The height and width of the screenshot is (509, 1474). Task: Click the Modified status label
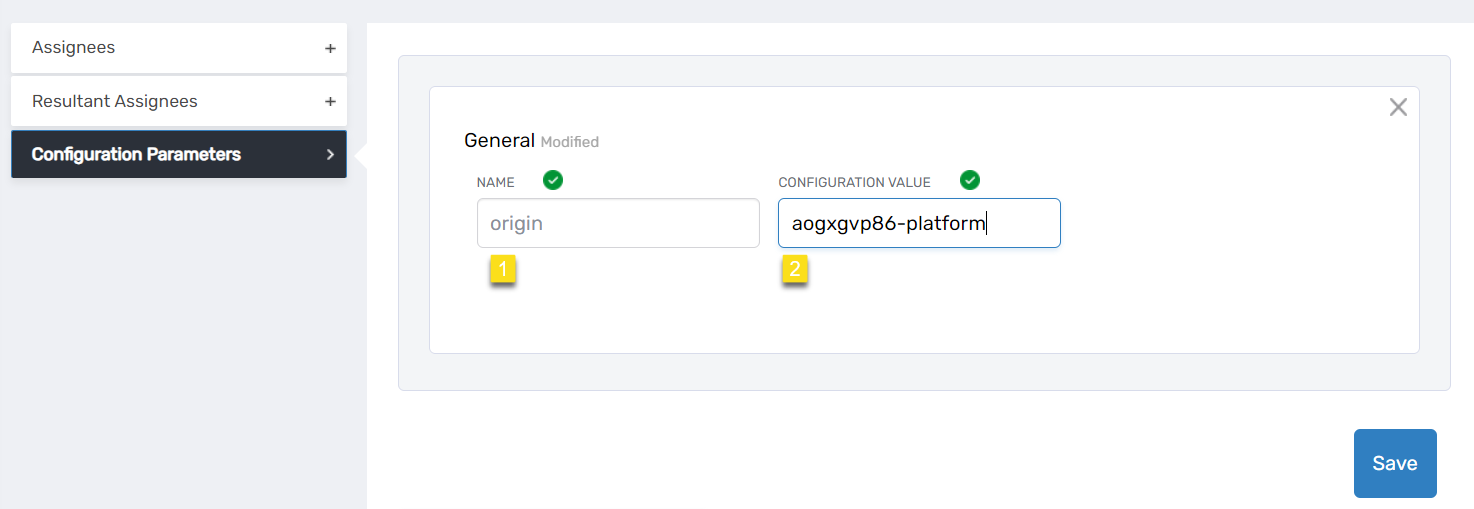(570, 142)
